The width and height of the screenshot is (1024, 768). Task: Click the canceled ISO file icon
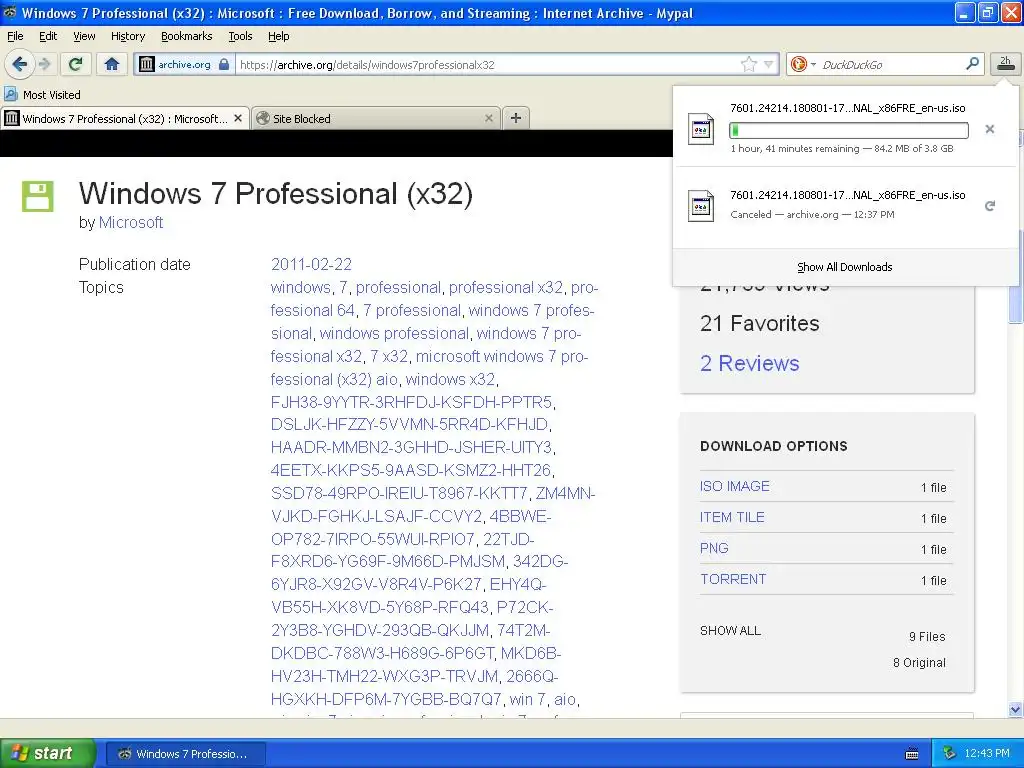tap(701, 206)
